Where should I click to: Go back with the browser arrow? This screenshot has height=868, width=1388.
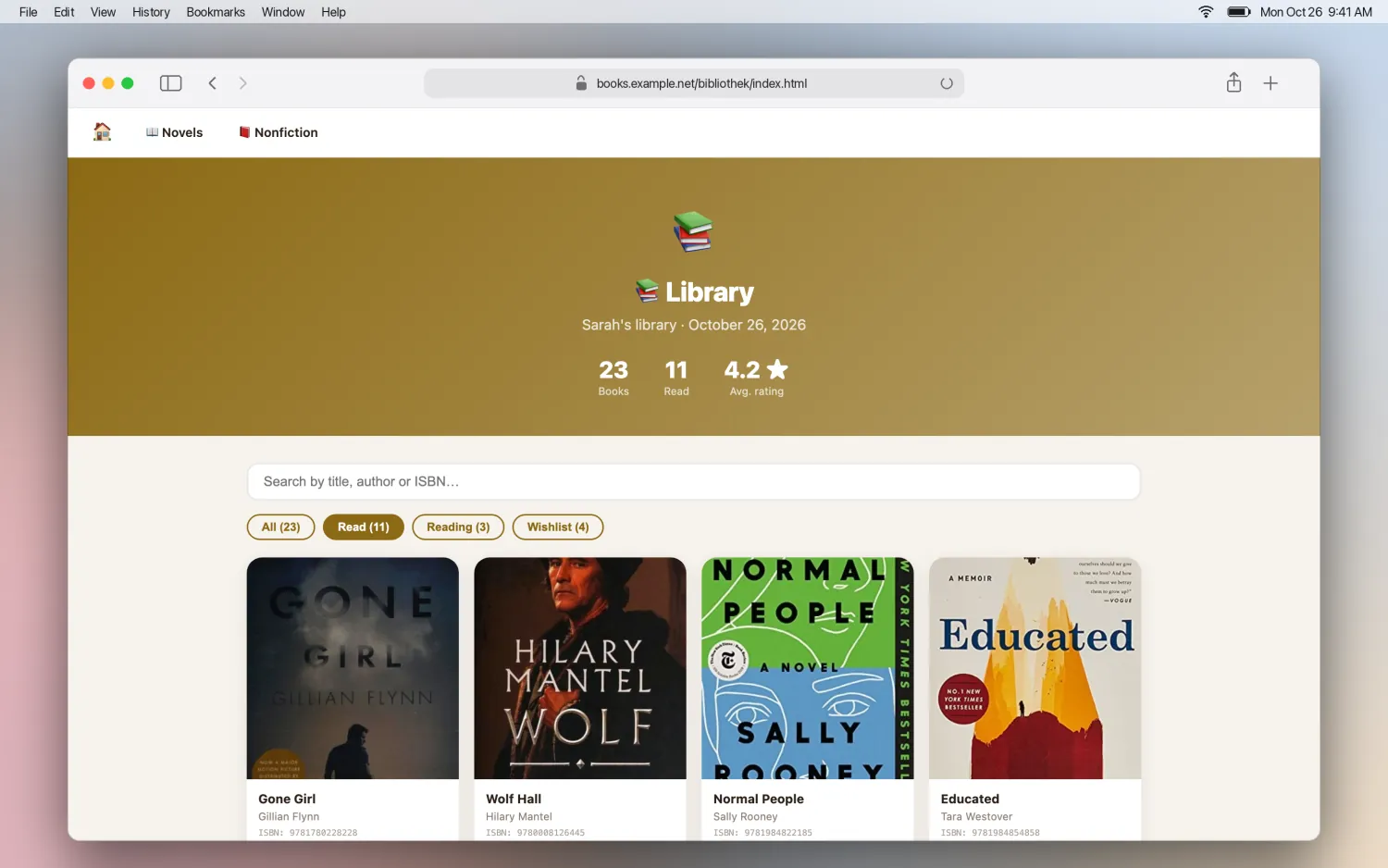pyautogui.click(x=213, y=83)
